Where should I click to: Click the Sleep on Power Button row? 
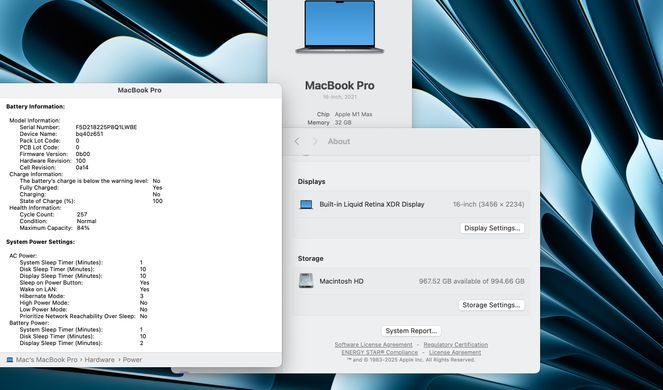pyautogui.click(x=84, y=283)
